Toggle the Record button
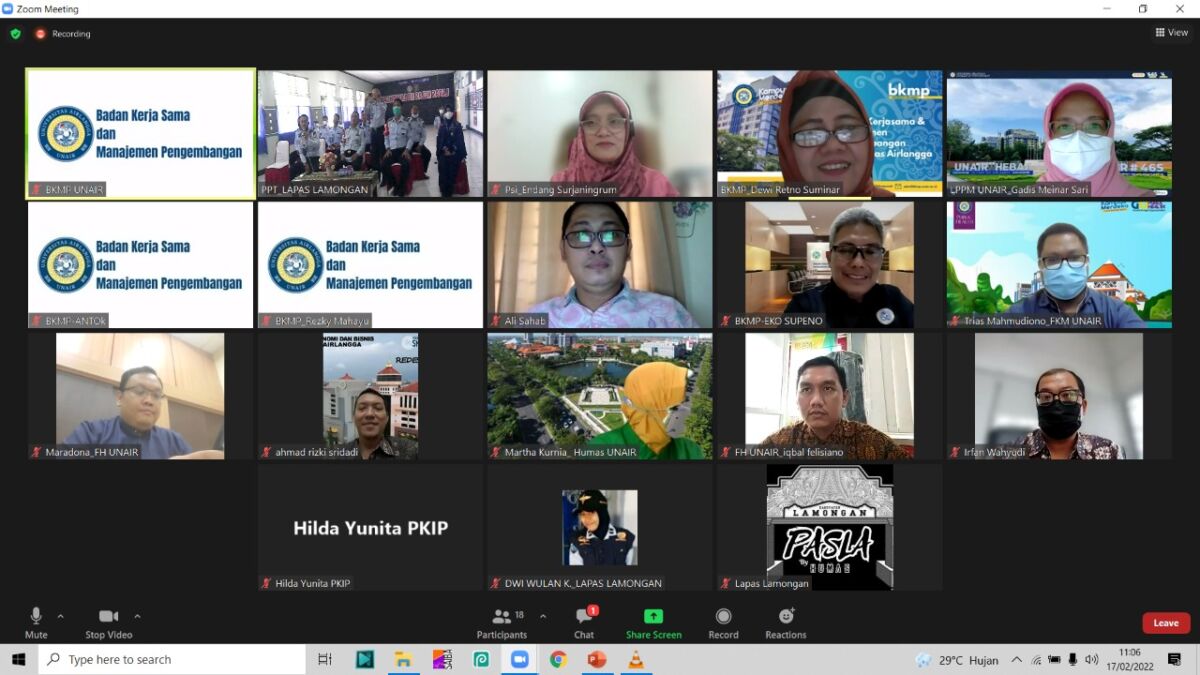The width and height of the screenshot is (1200, 675). [x=723, y=617]
